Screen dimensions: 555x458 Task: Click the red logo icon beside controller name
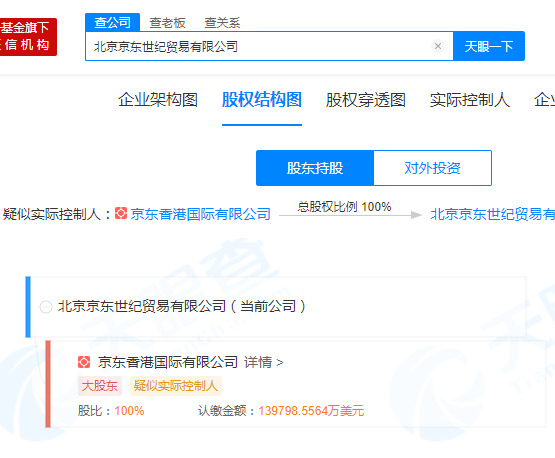pyautogui.click(x=121, y=213)
